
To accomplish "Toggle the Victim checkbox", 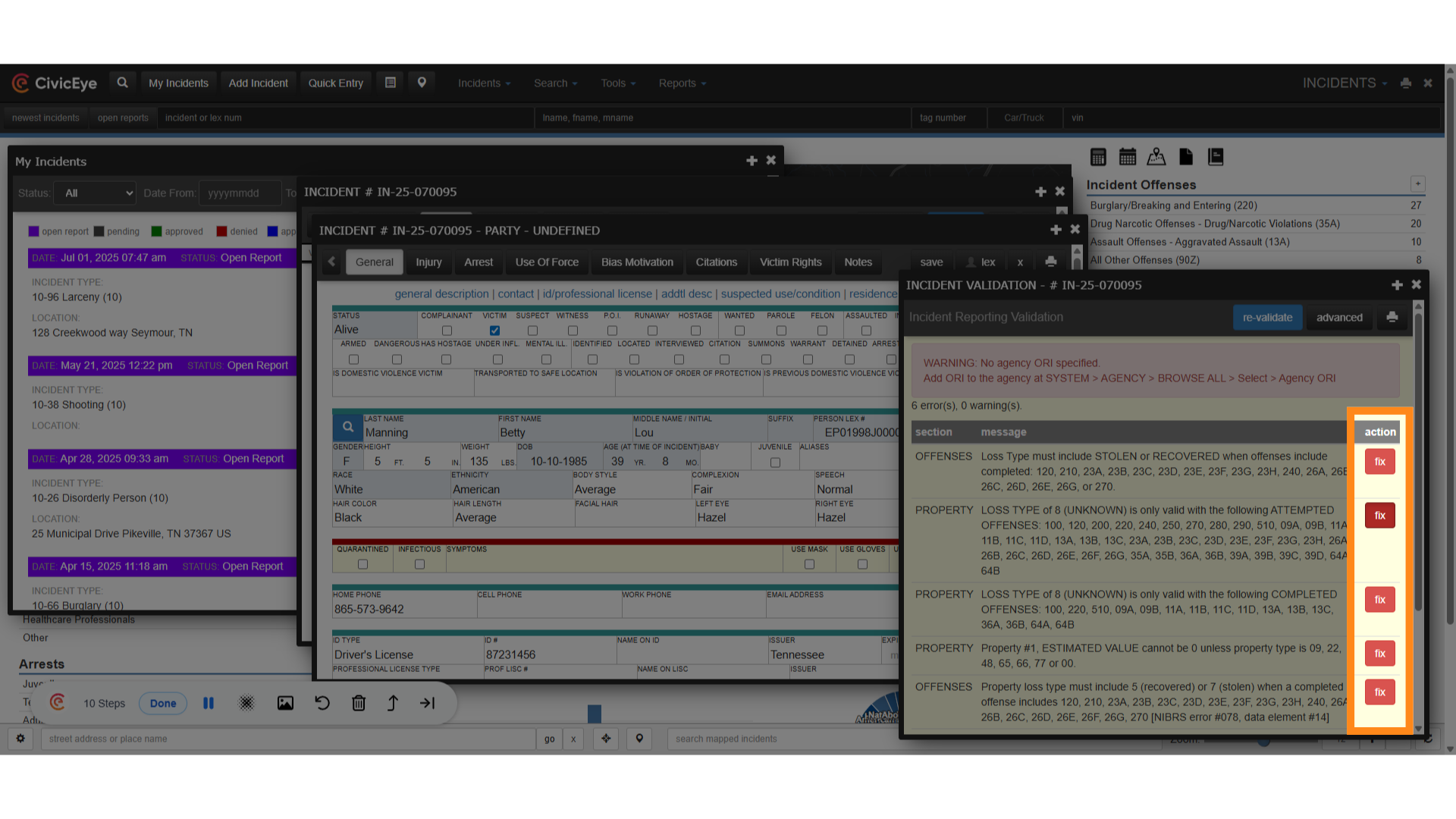I will tap(494, 331).
